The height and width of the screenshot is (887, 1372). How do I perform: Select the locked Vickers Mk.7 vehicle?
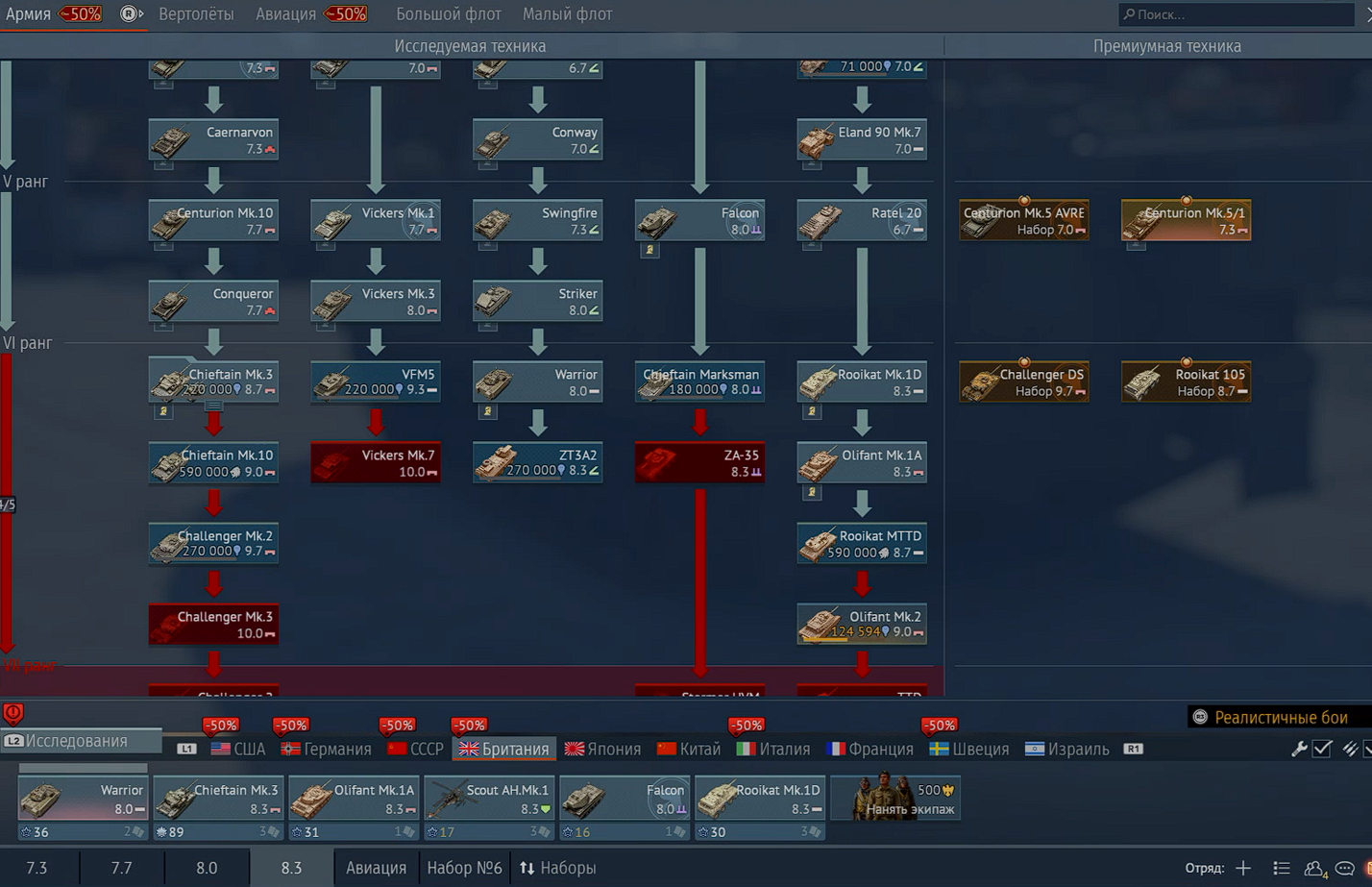pyautogui.click(x=376, y=463)
